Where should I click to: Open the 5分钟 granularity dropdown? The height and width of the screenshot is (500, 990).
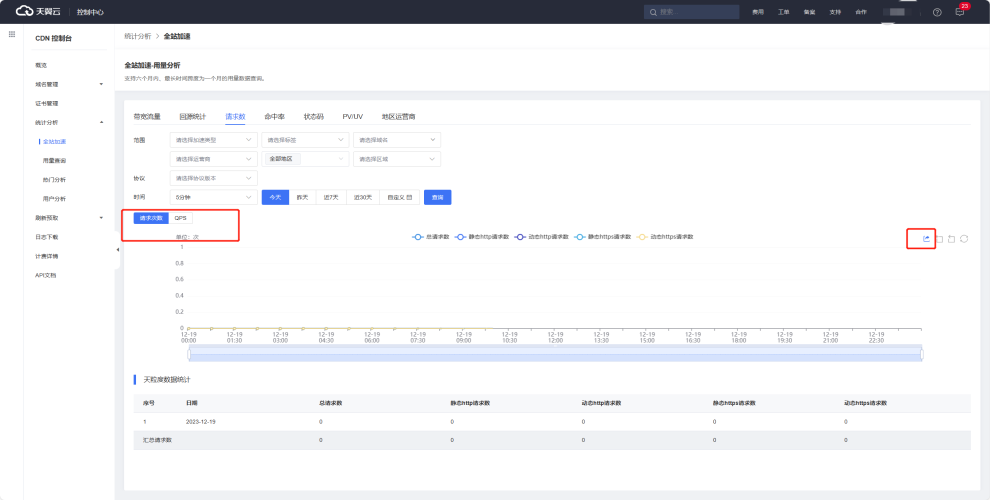pyautogui.click(x=213, y=198)
